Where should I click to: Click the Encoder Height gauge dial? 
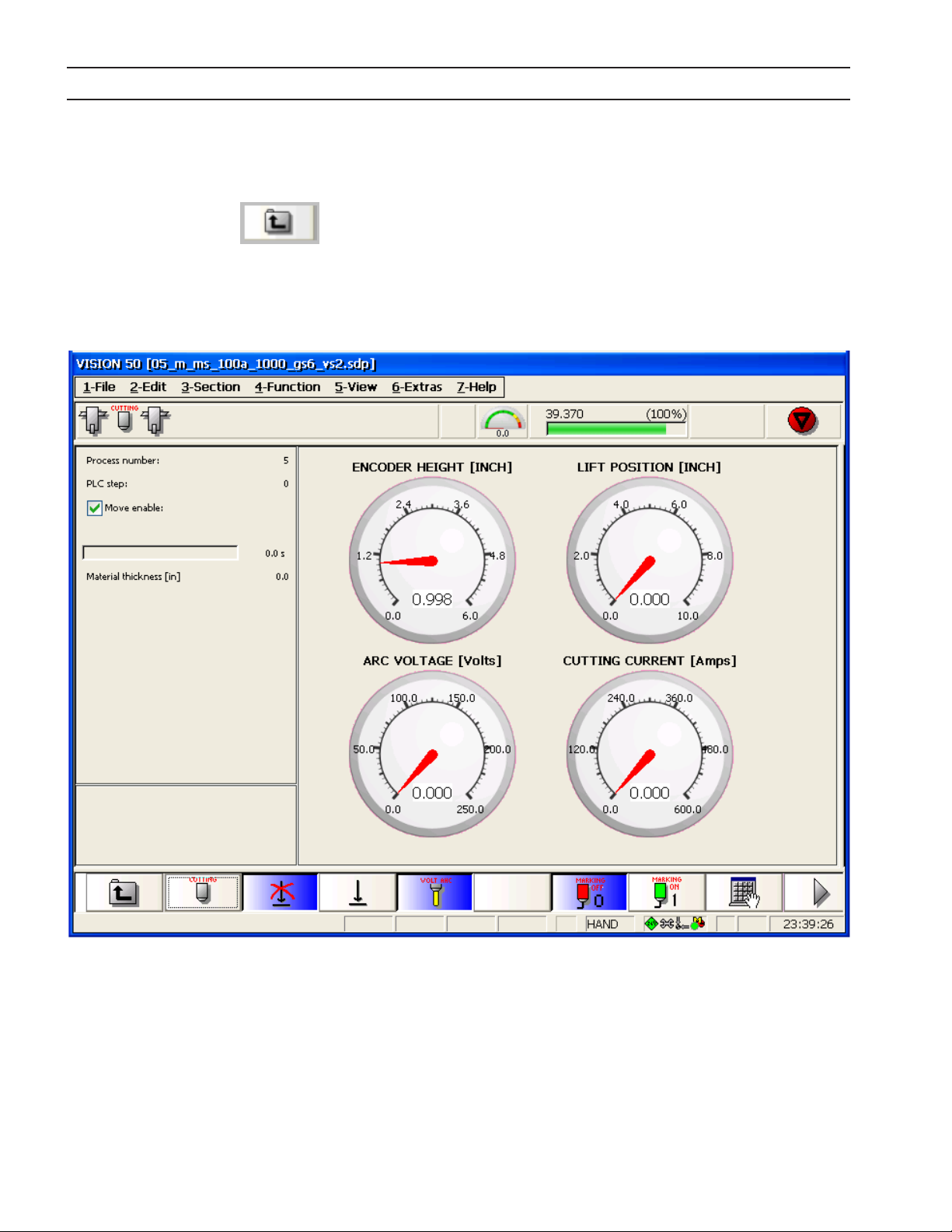[x=432, y=560]
